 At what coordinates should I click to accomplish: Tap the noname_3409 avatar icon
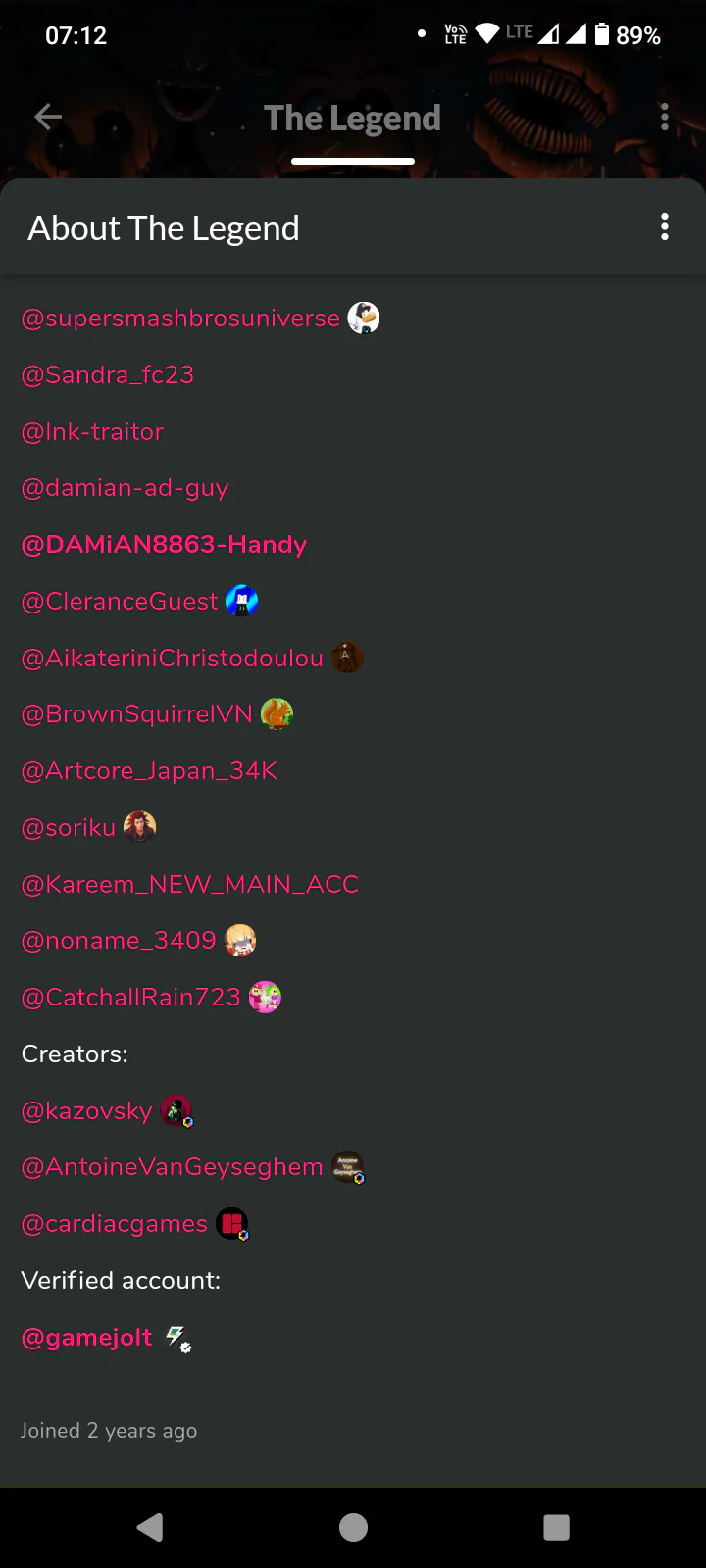(x=240, y=941)
